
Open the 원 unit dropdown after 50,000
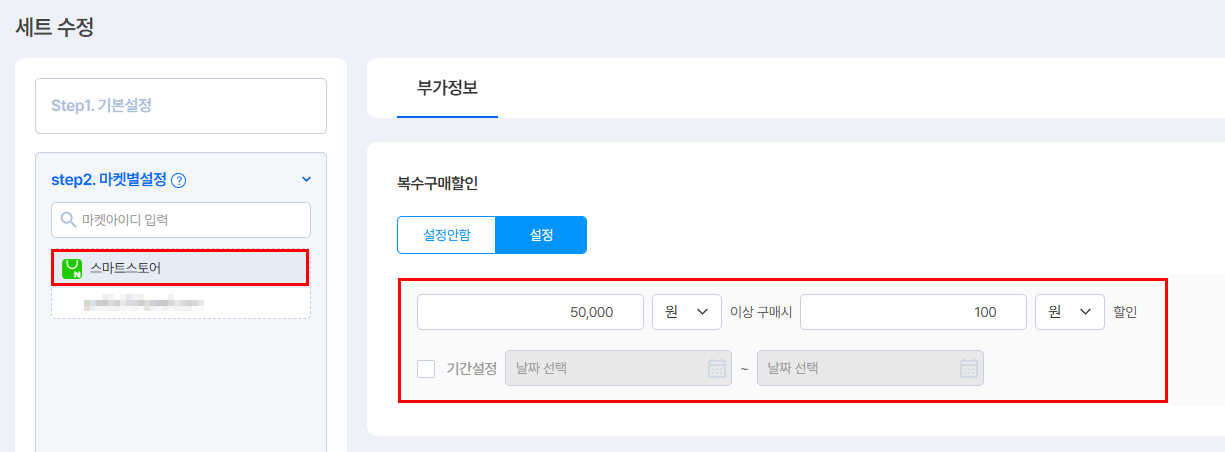tap(686, 312)
